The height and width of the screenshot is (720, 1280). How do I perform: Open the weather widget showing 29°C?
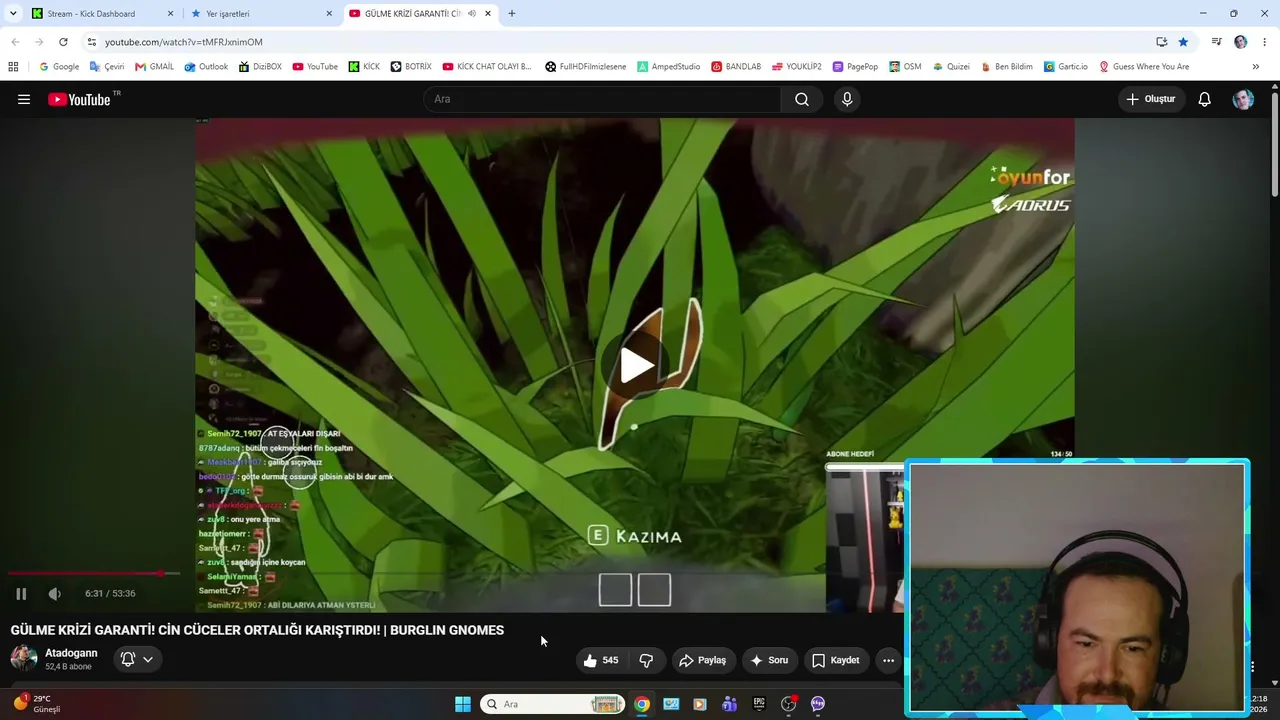[x=38, y=703]
